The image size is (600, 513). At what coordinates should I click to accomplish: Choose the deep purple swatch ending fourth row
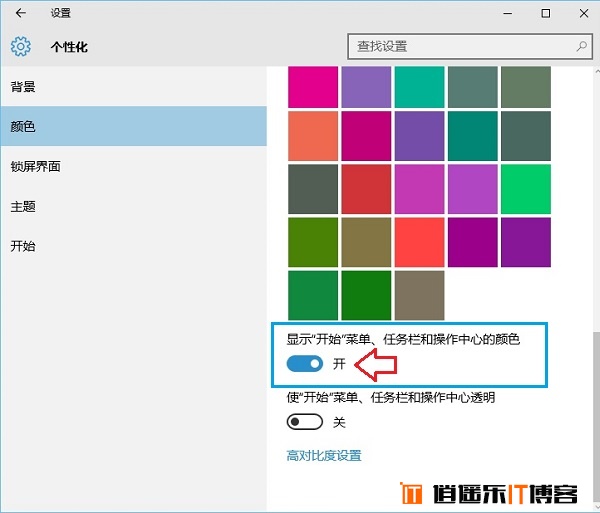526,242
